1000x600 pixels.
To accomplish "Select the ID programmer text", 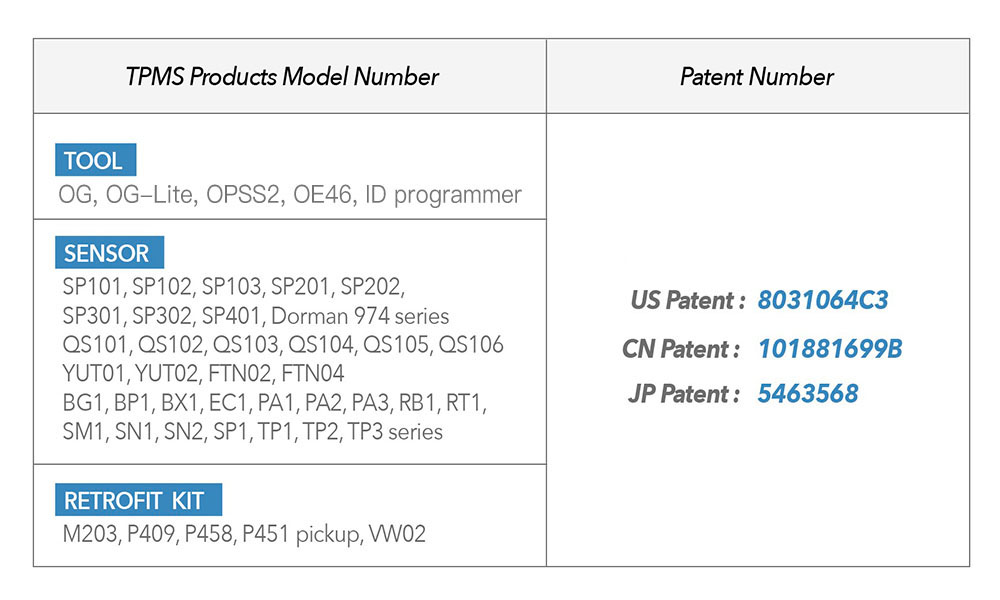I will [x=443, y=195].
